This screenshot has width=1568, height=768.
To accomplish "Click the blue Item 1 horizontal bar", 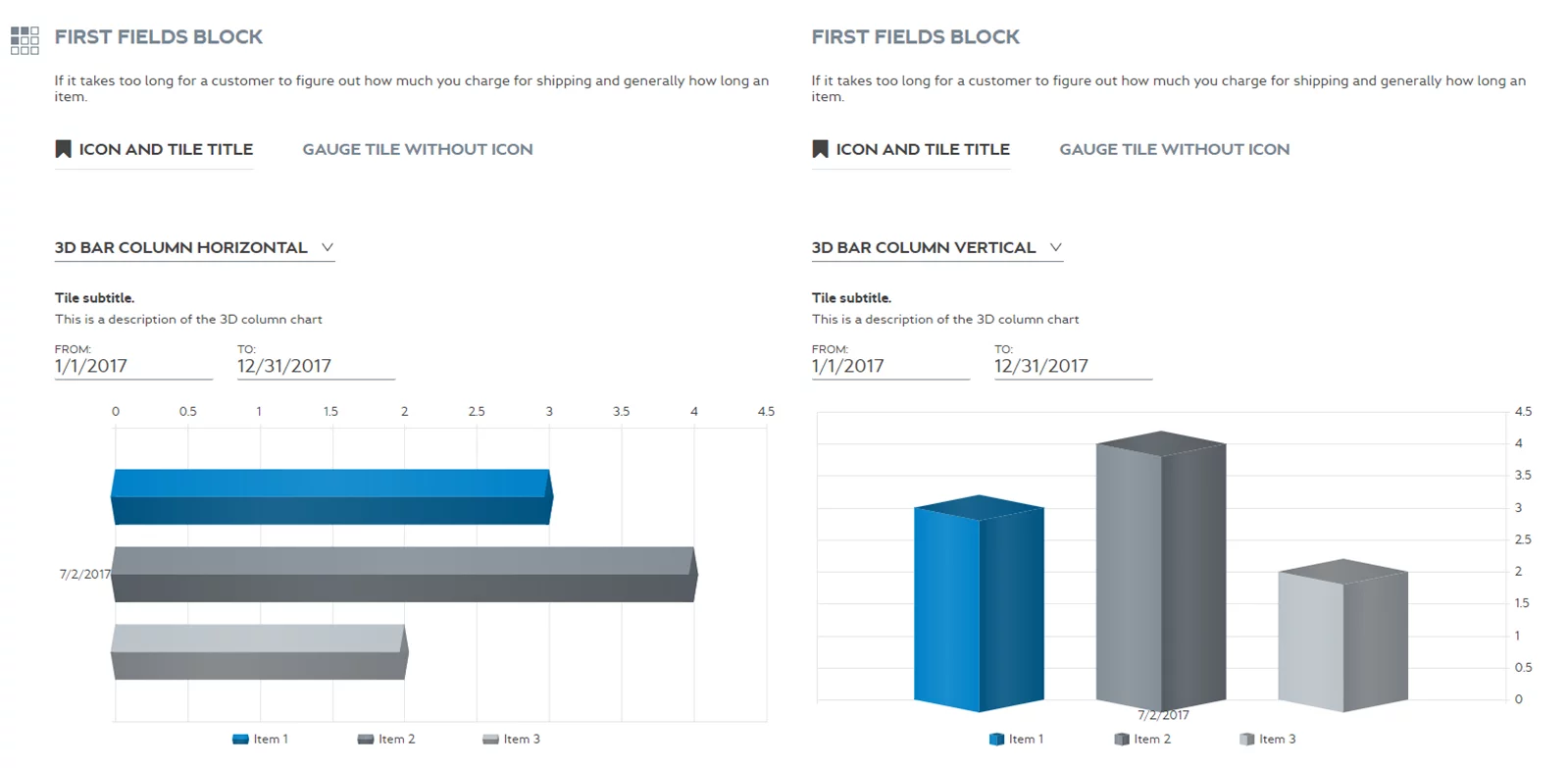I will click(x=331, y=496).
